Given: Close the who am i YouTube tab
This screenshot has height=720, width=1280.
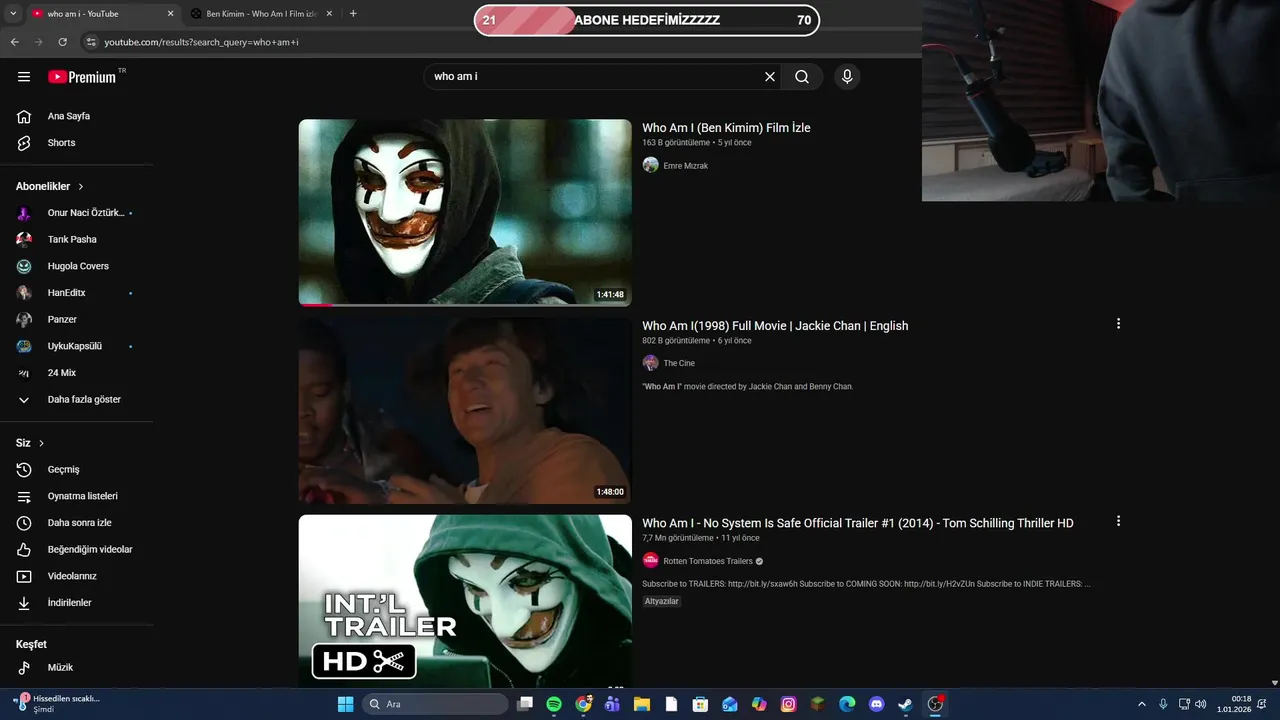Looking at the screenshot, I should click(x=170, y=14).
